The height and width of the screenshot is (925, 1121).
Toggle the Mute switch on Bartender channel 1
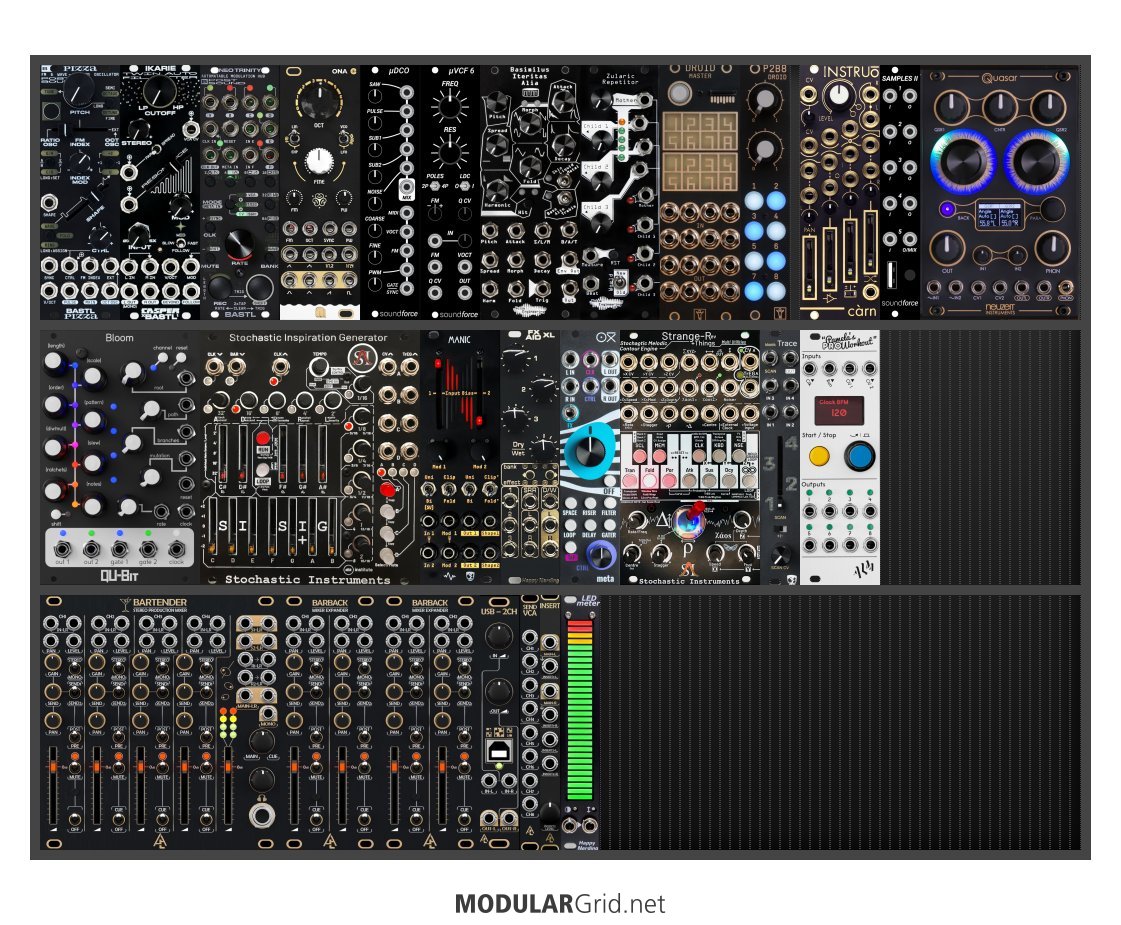(74, 768)
